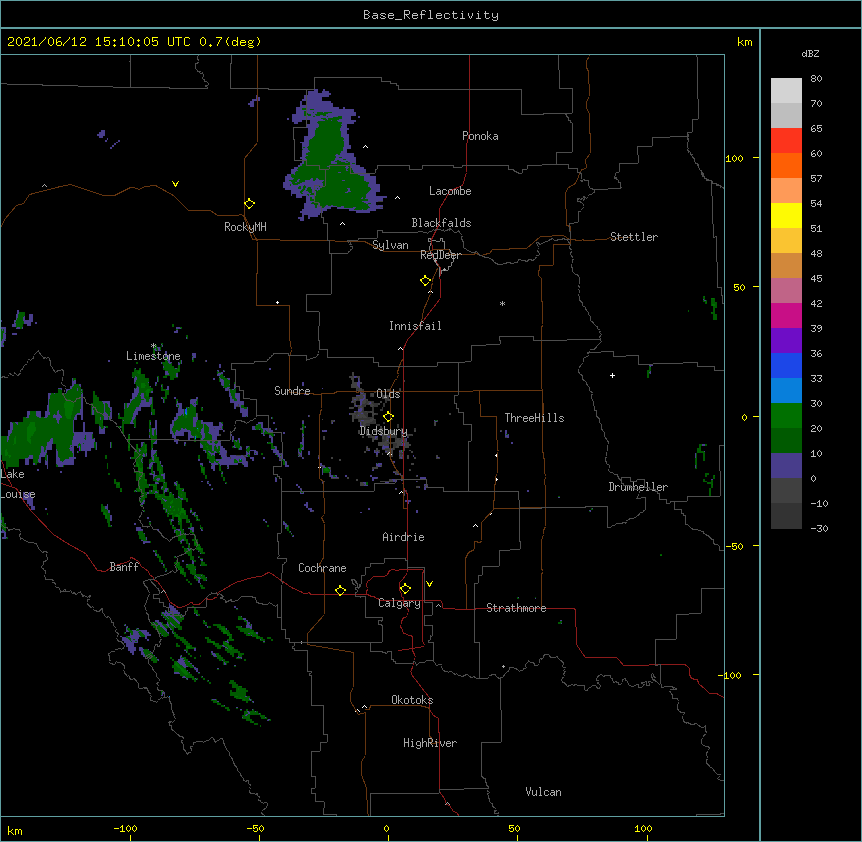Image resolution: width=862 pixels, height=842 pixels.
Task: Click the 50 tick on bottom axis
Action: pos(514,828)
